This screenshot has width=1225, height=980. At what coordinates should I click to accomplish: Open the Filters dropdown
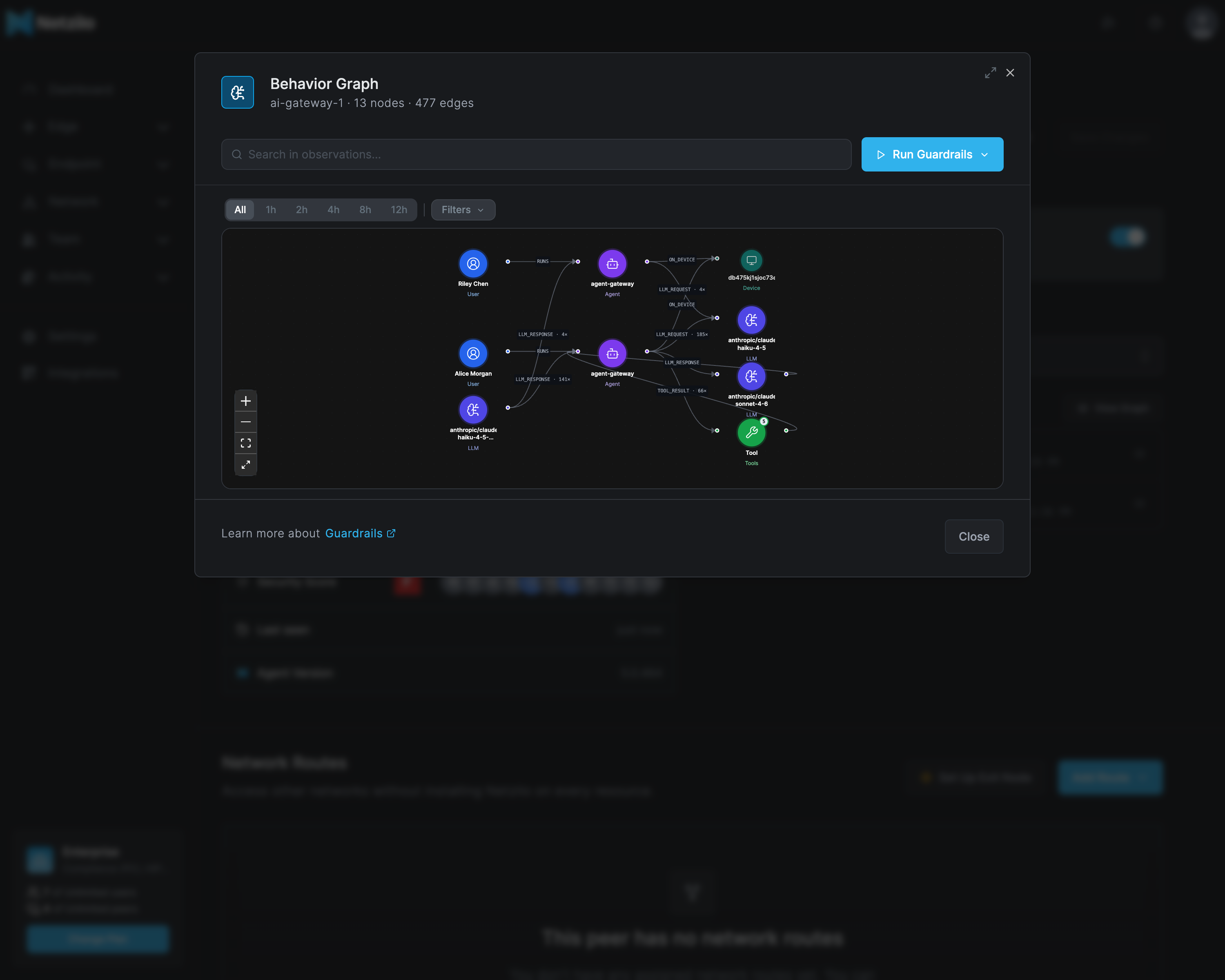click(463, 209)
